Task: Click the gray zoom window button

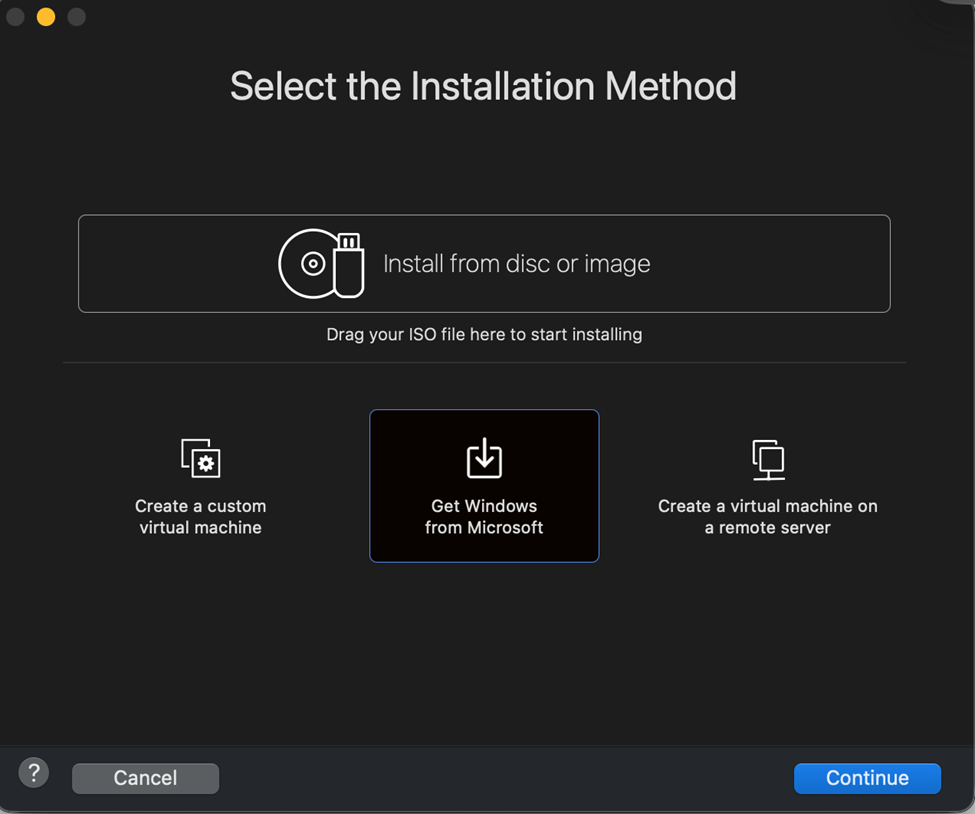Action: (x=76, y=17)
